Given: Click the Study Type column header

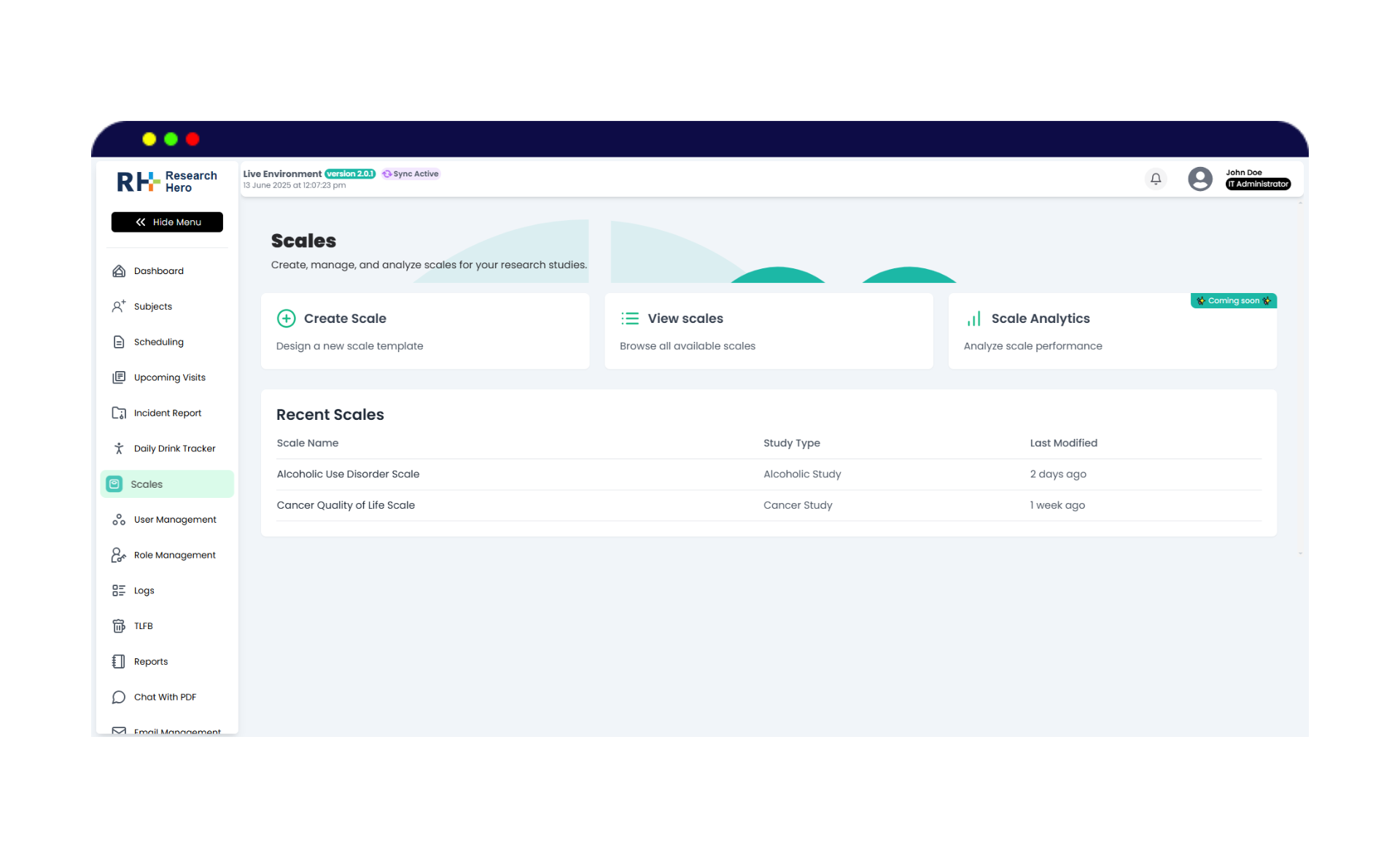Looking at the screenshot, I should coord(792,443).
